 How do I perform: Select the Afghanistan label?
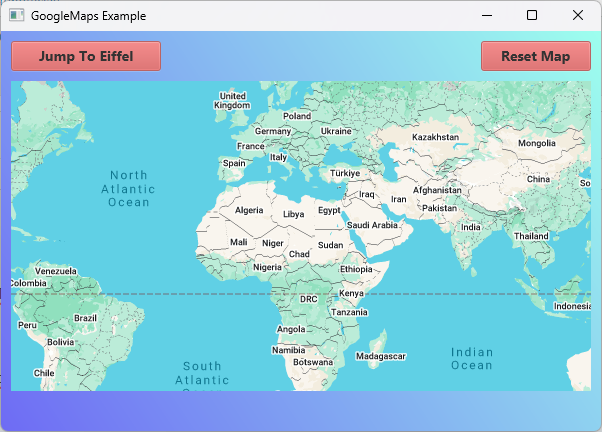click(x=437, y=190)
